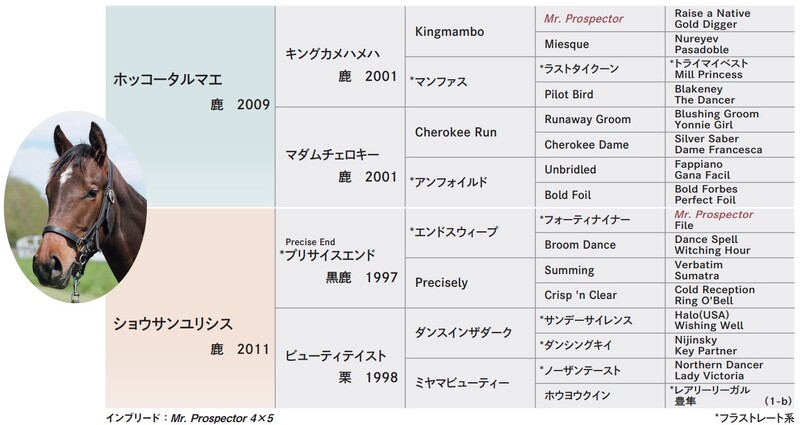Select the ショウサンユリシス dam cell
Viewport: 800px width, 425px height.
(x=190, y=308)
